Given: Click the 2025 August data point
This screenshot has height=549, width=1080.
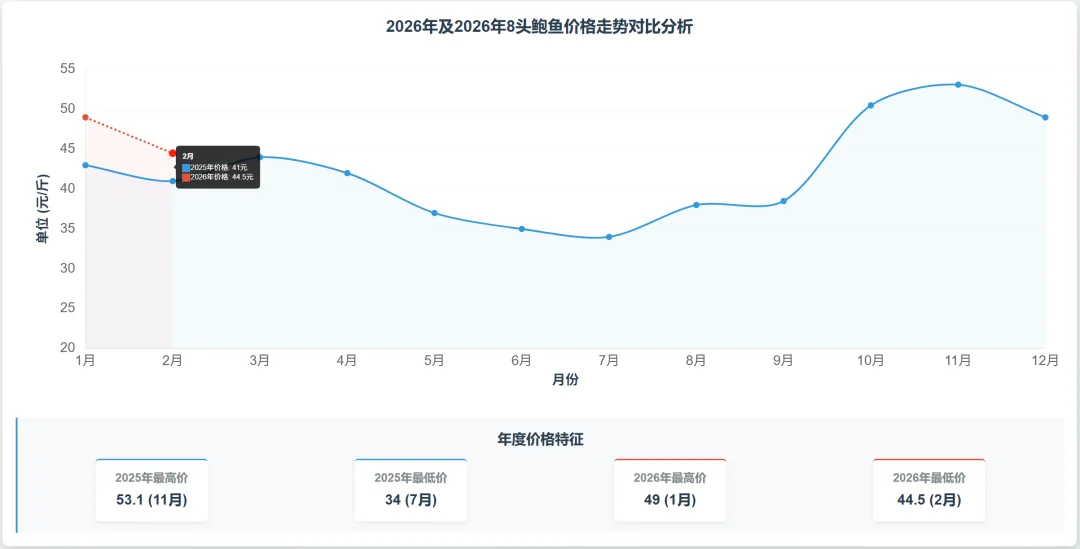Looking at the screenshot, I should click(x=696, y=205).
